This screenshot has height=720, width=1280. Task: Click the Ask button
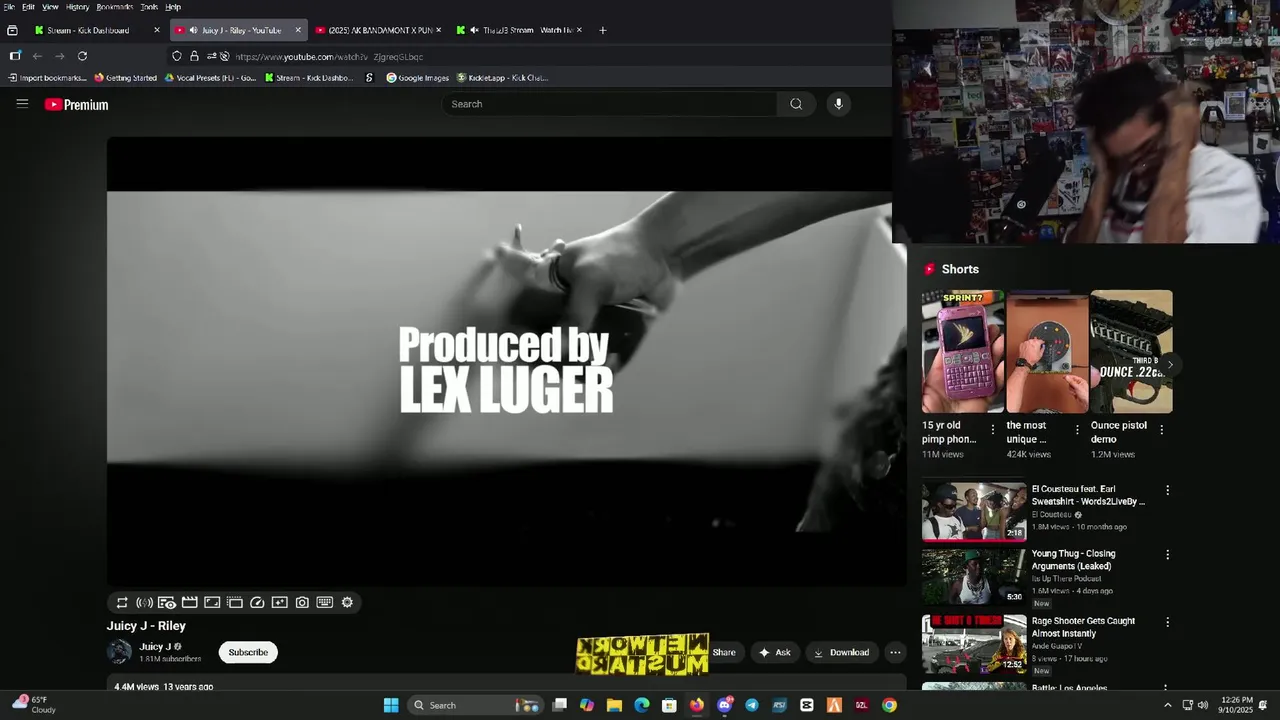click(774, 652)
